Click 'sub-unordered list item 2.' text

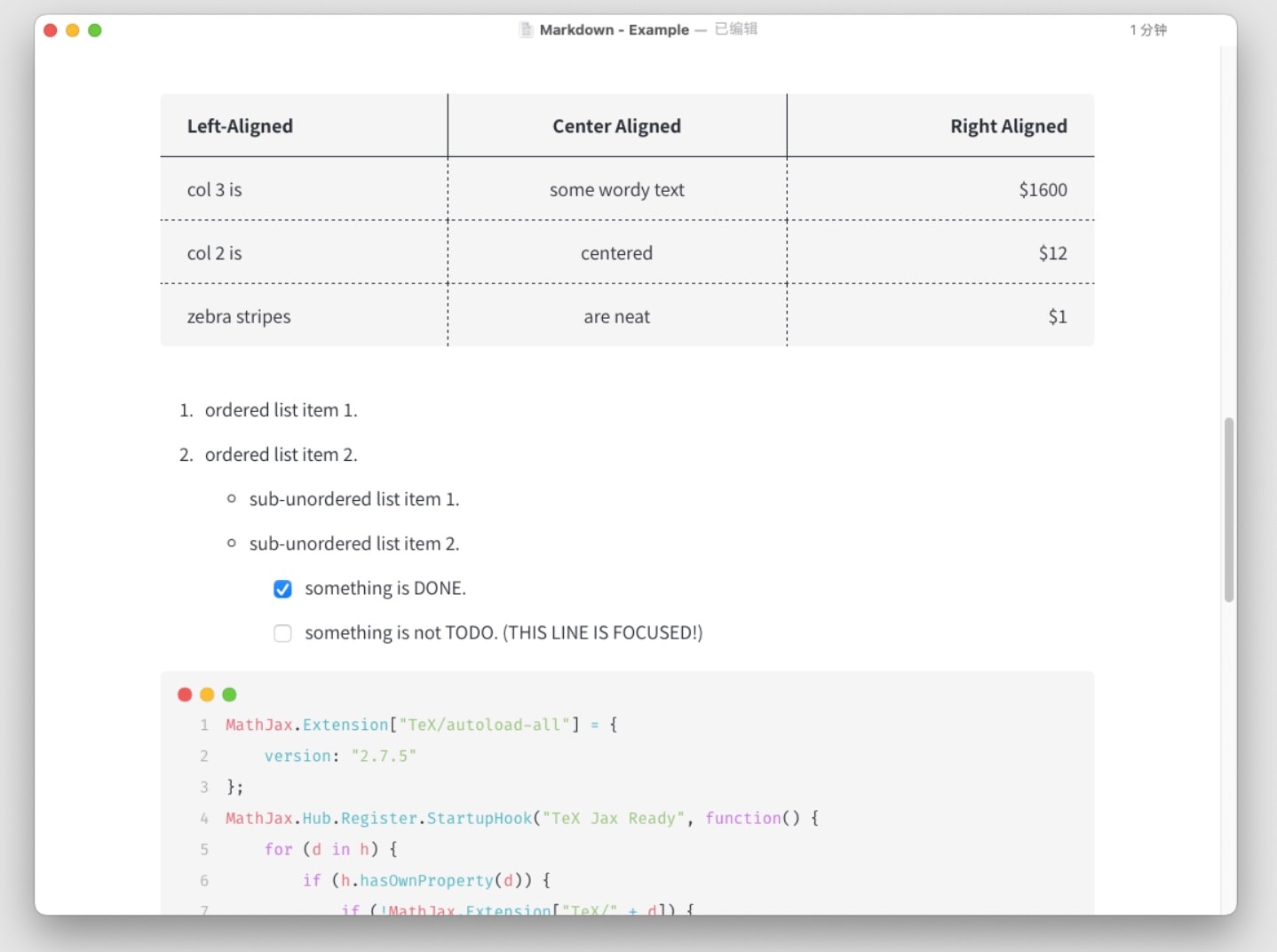coord(354,543)
